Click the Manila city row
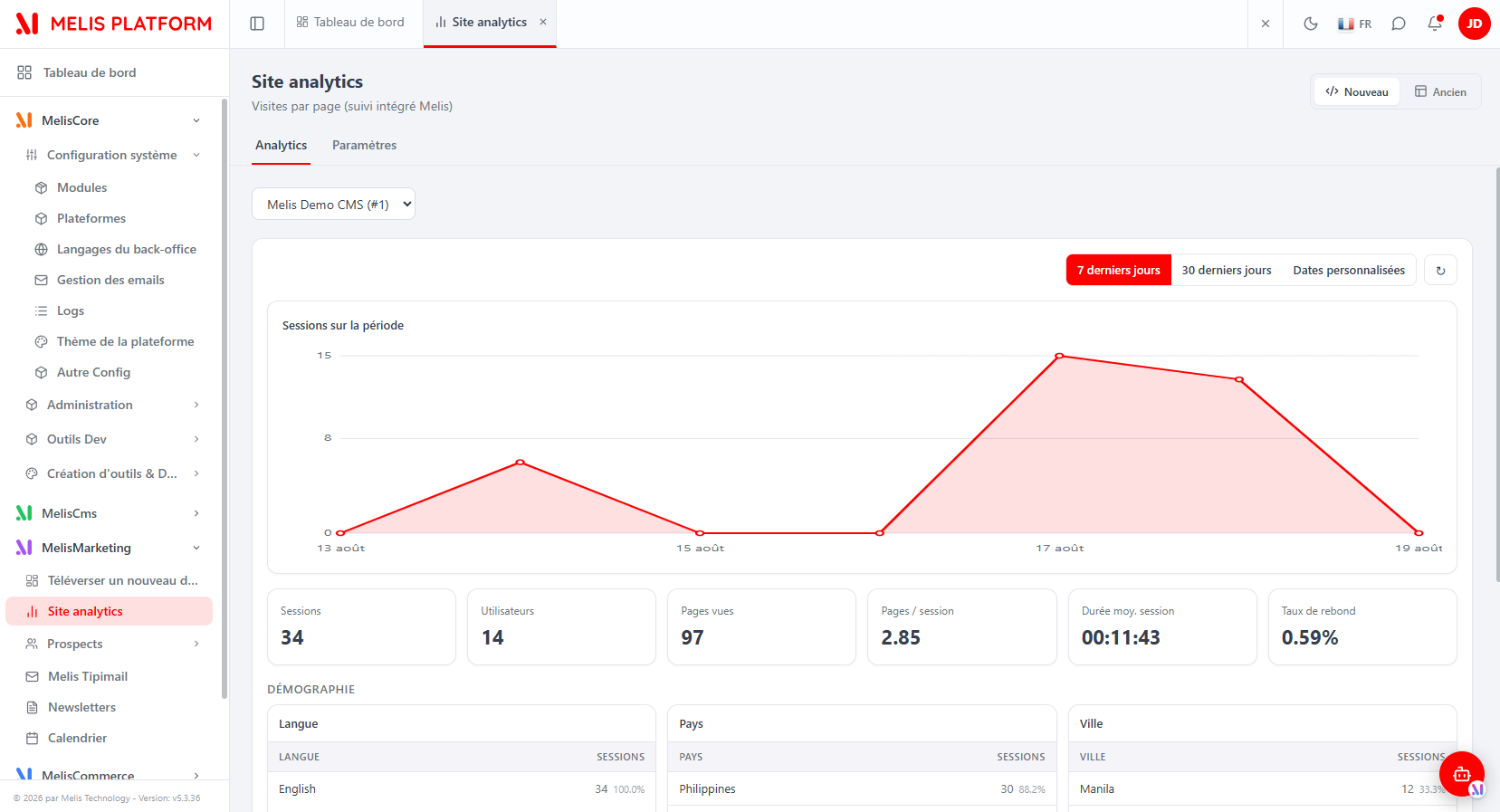 [x=1263, y=788]
